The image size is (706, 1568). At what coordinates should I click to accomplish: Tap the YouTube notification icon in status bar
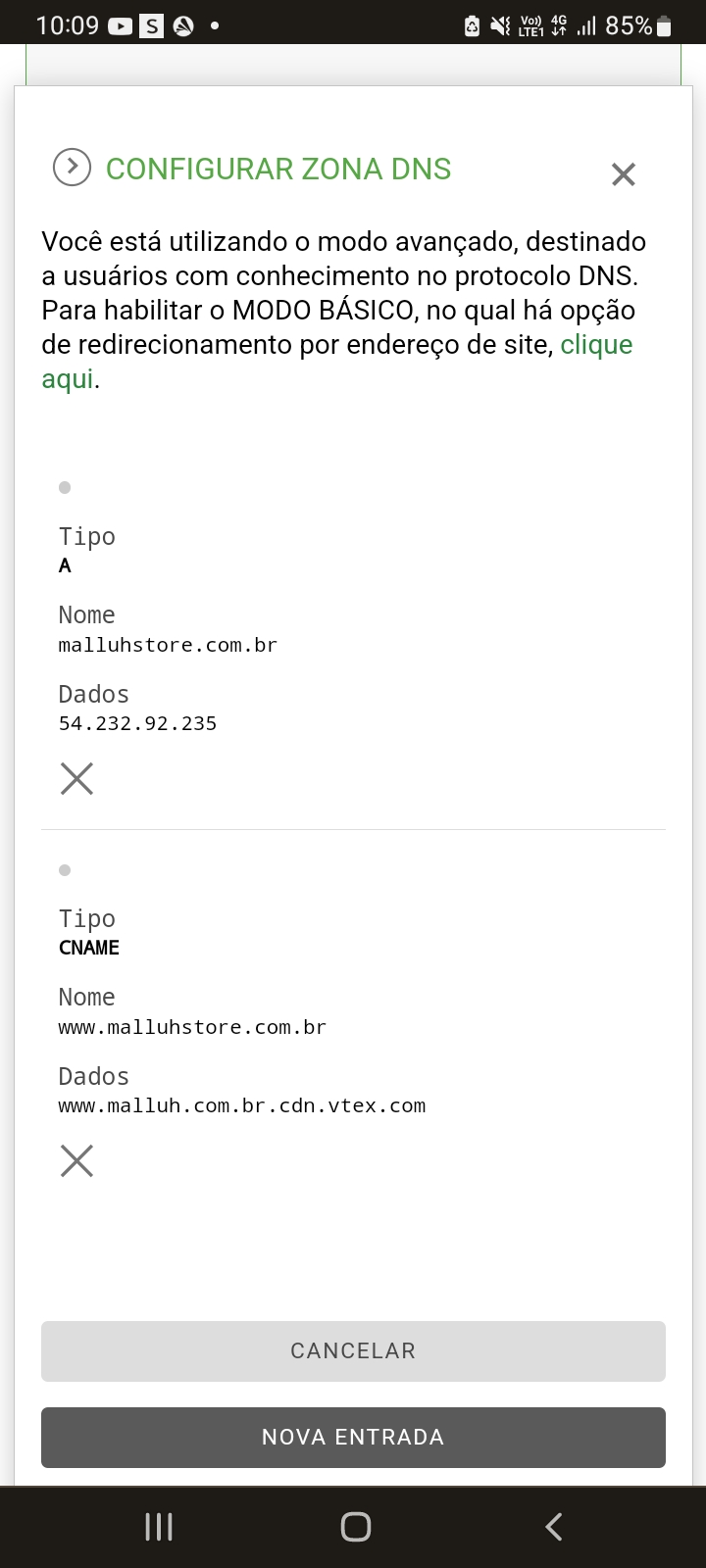pos(120,26)
